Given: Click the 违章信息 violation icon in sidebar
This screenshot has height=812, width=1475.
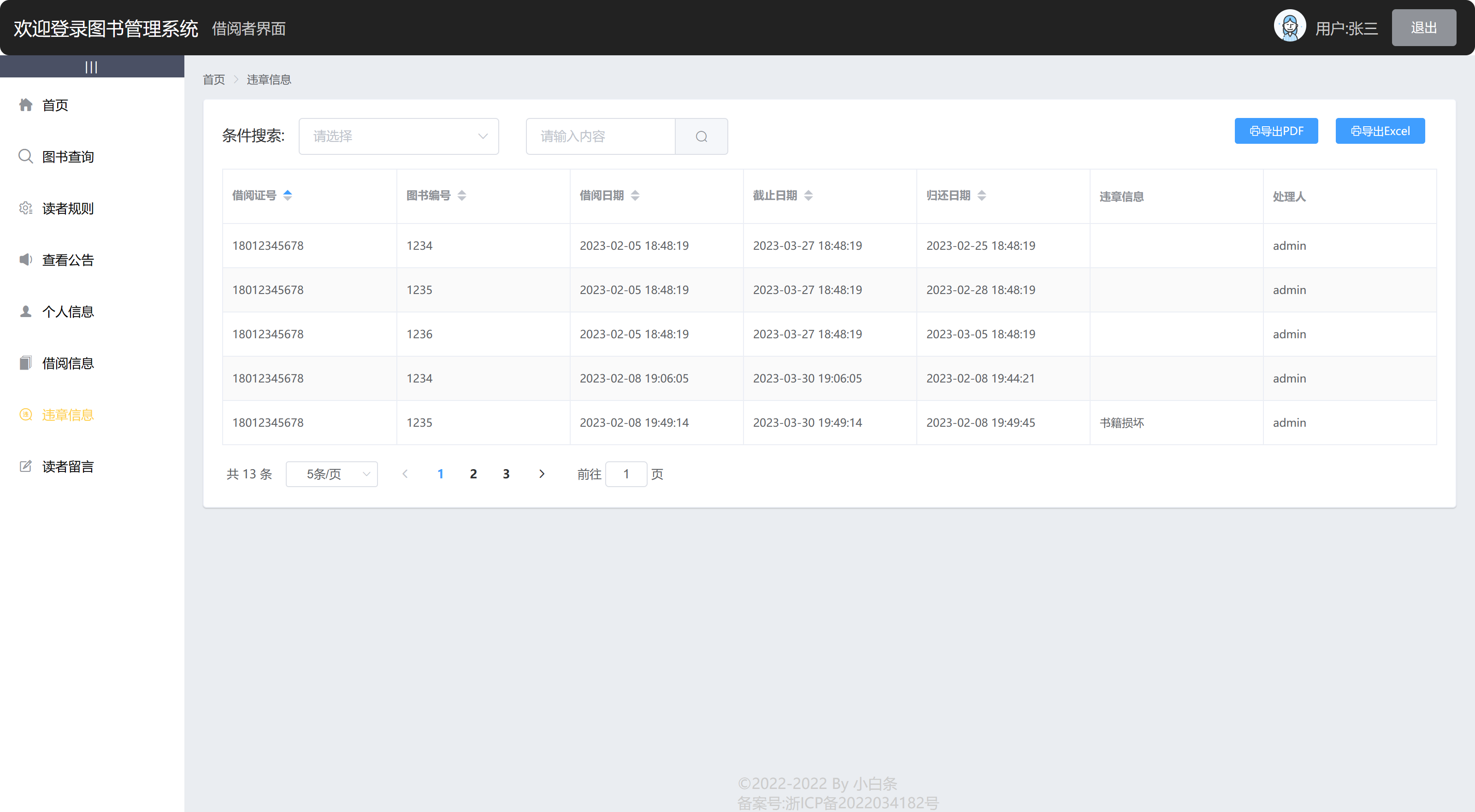Looking at the screenshot, I should 25,414.
